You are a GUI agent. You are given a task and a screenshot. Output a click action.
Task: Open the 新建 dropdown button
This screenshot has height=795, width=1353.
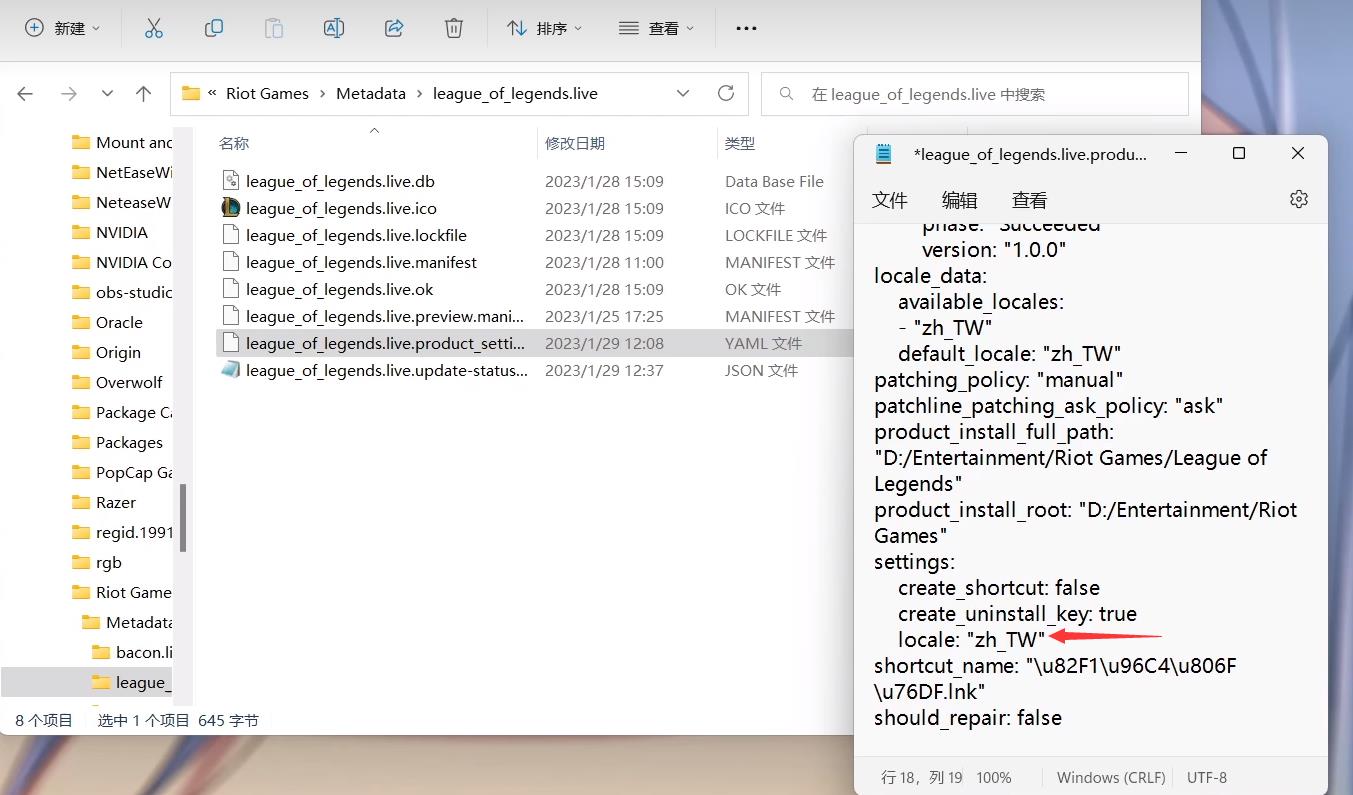(x=62, y=28)
